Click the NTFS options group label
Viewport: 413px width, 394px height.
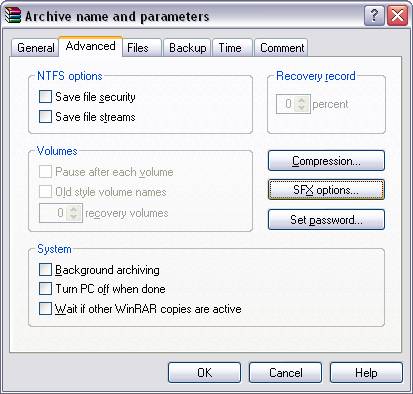click(70, 76)
